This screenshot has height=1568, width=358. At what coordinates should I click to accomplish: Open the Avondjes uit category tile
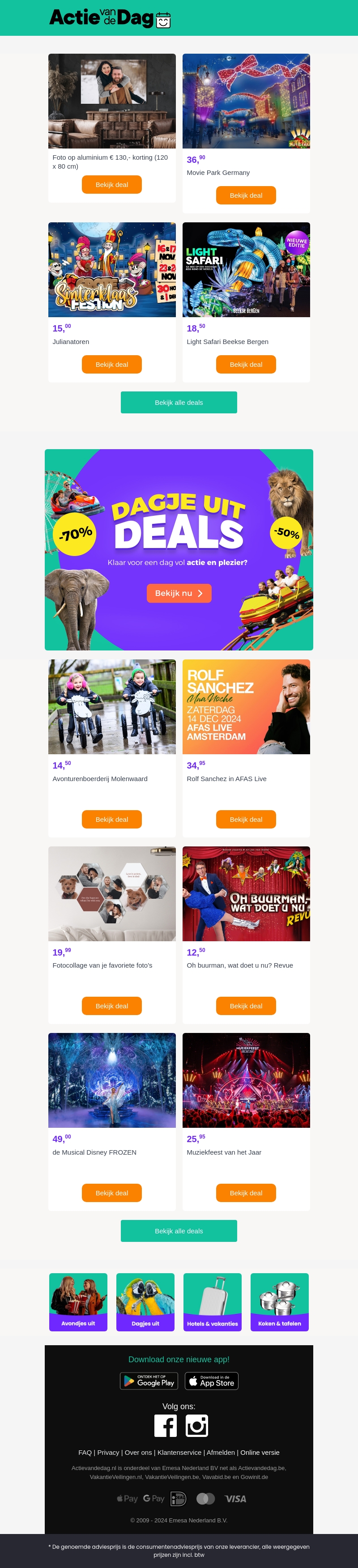pos(78,1302)
